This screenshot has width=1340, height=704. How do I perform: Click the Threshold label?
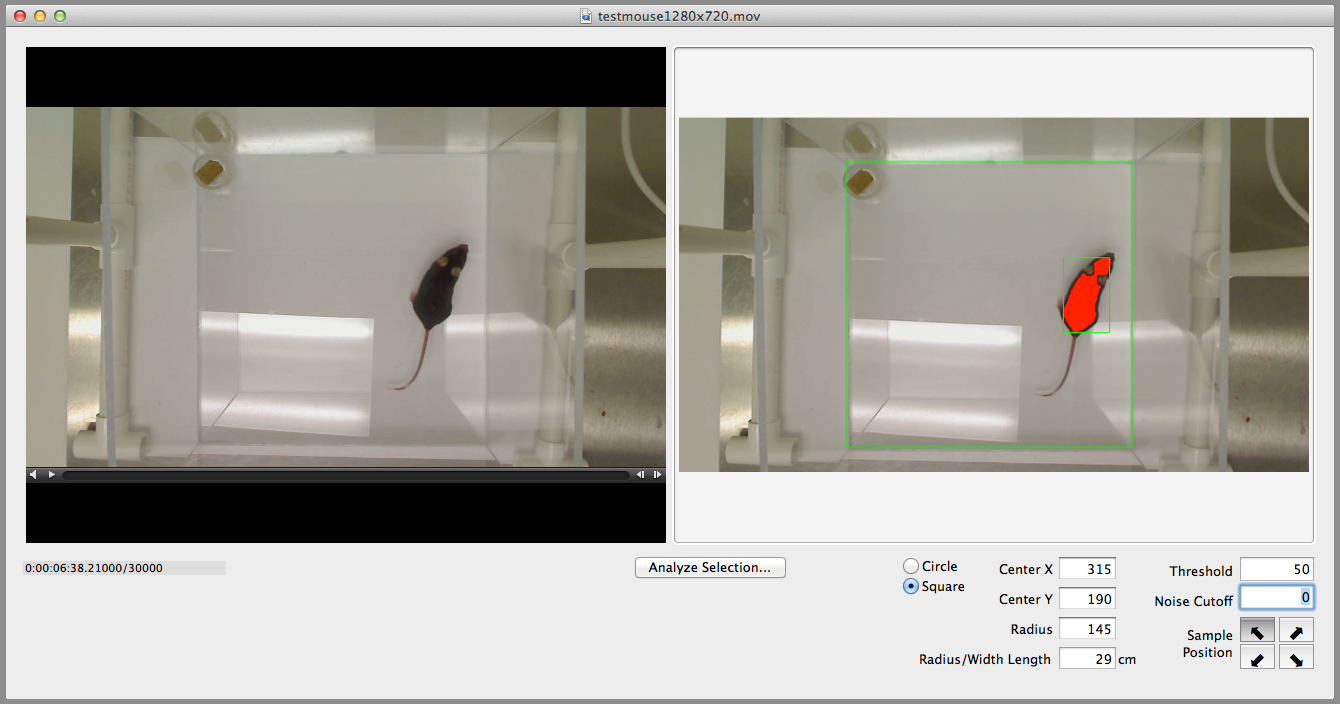click(x=1201, y=571)
